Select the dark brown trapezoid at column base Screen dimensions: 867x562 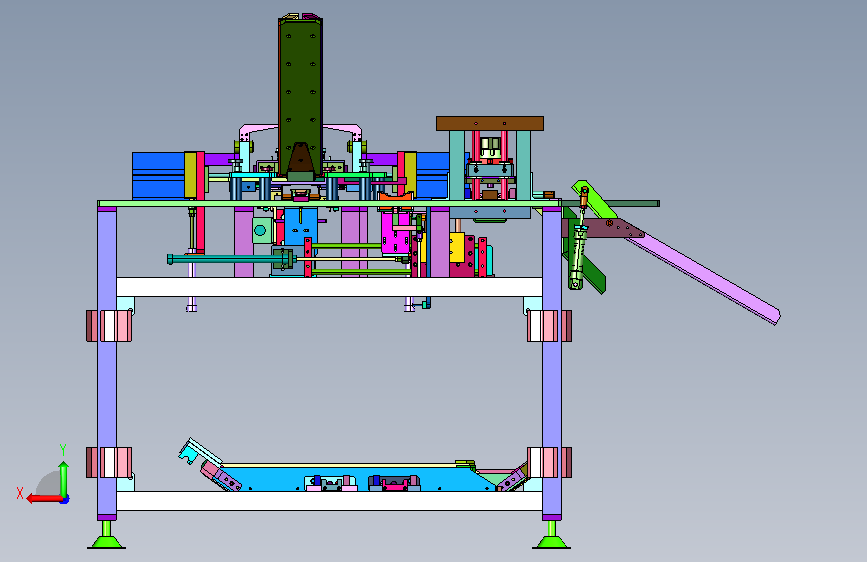click(300, 158)
